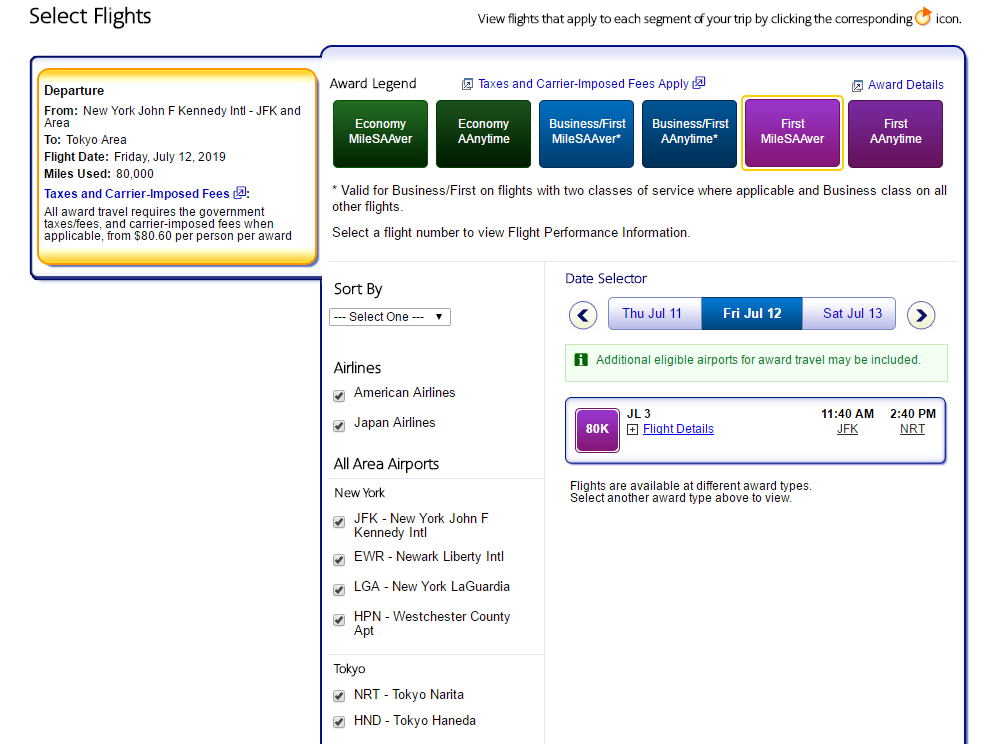Click the 11:40 AM departure time
The image size is (985, 744).
coord(847,413)
